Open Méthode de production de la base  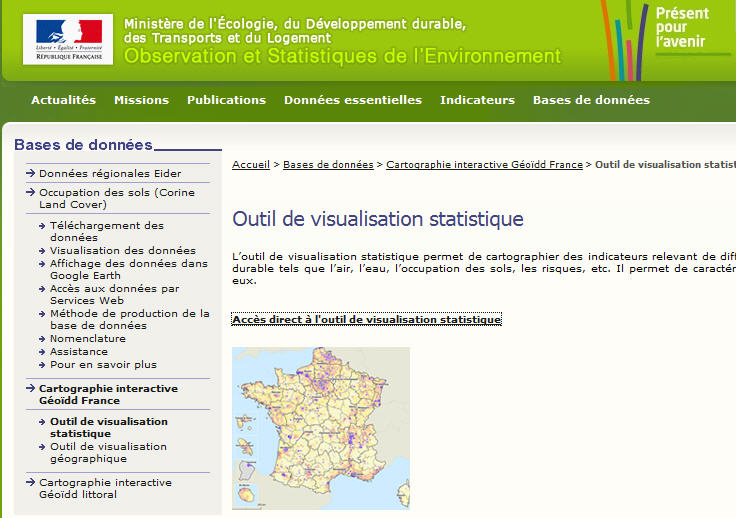[129, 319]
